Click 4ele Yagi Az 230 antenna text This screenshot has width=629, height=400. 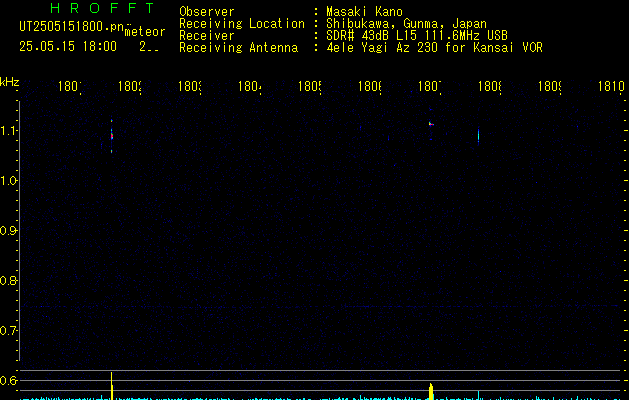[x=434, y=47]
